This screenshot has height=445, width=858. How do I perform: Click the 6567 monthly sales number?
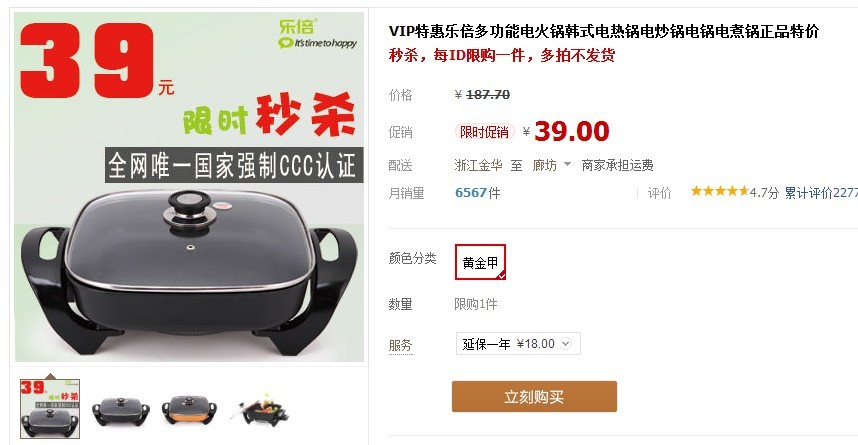[471, 193]
